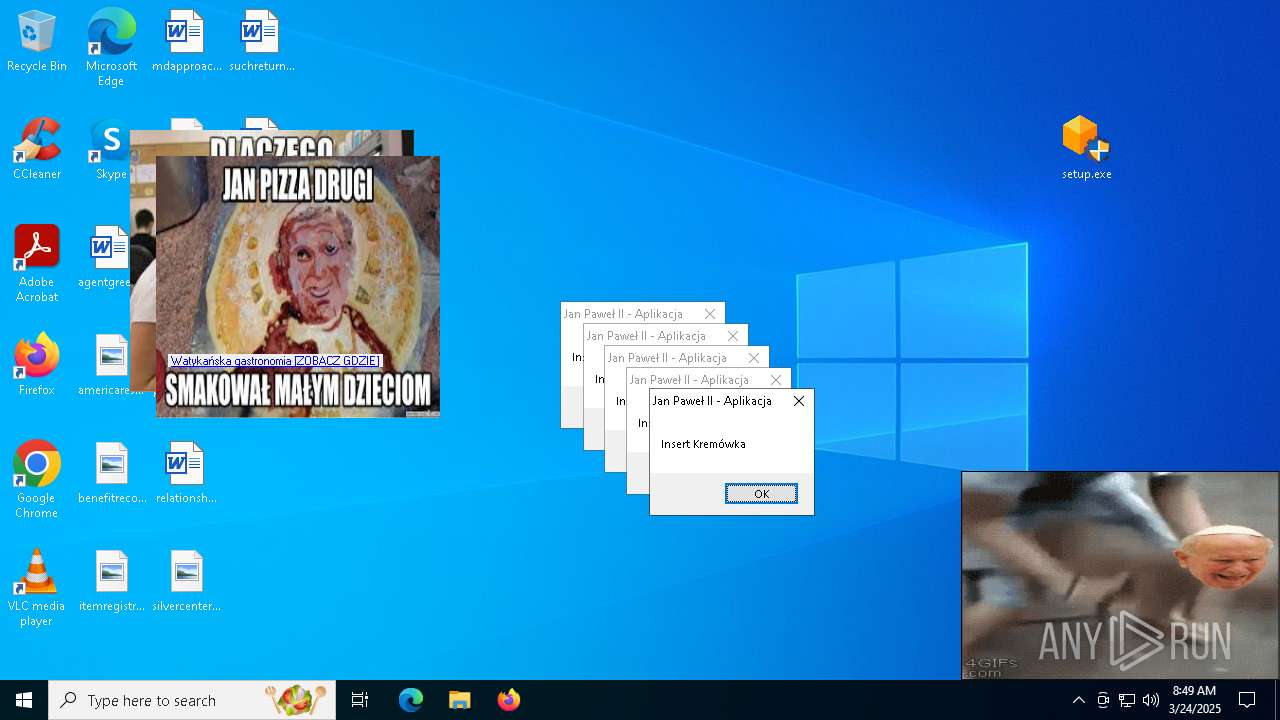Select the mdapproac... Word document icon

click(186, 42)
